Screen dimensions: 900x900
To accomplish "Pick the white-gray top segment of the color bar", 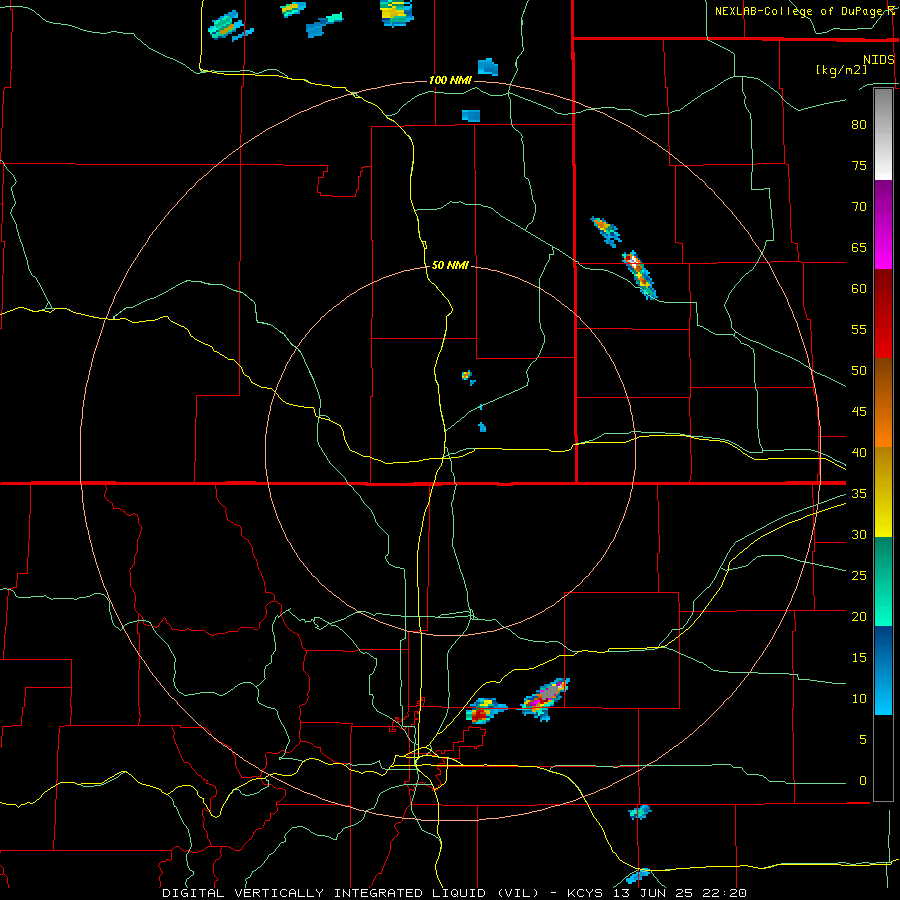I will coord(883,134).
